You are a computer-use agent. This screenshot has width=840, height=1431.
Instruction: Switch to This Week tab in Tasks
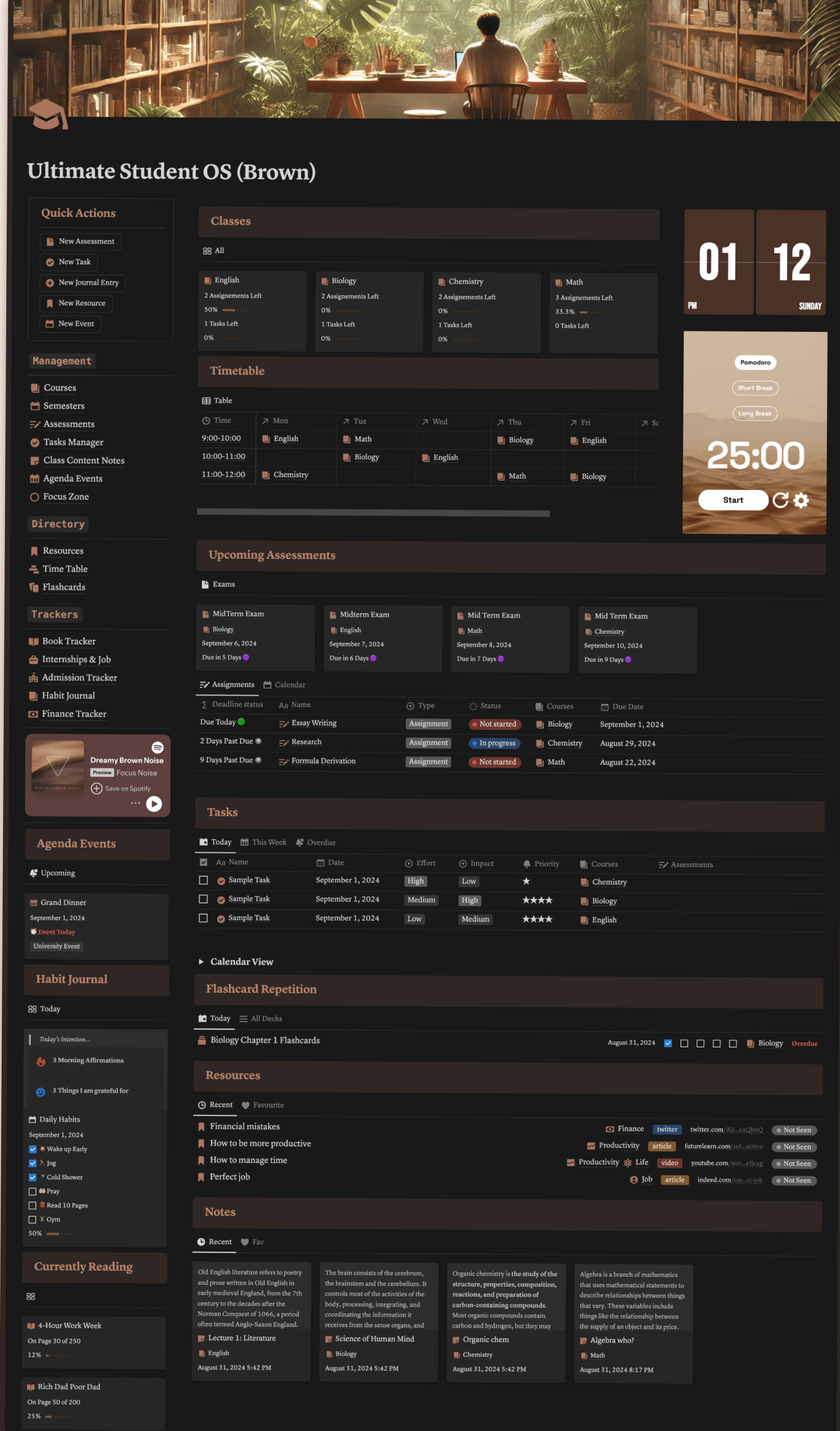coord(263,842)
